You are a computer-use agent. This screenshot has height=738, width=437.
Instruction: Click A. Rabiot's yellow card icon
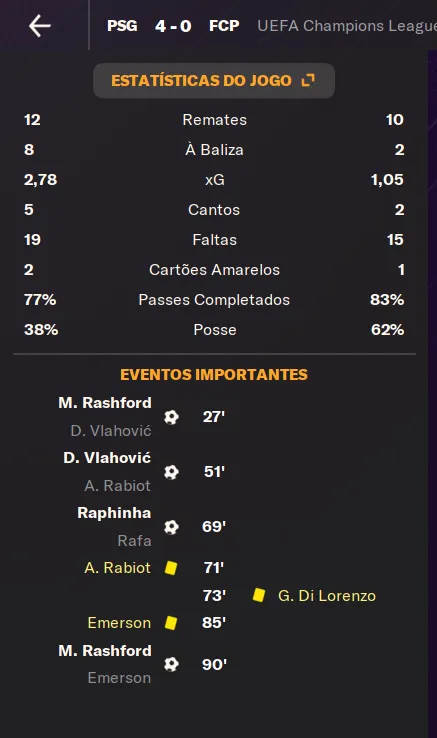171,568
